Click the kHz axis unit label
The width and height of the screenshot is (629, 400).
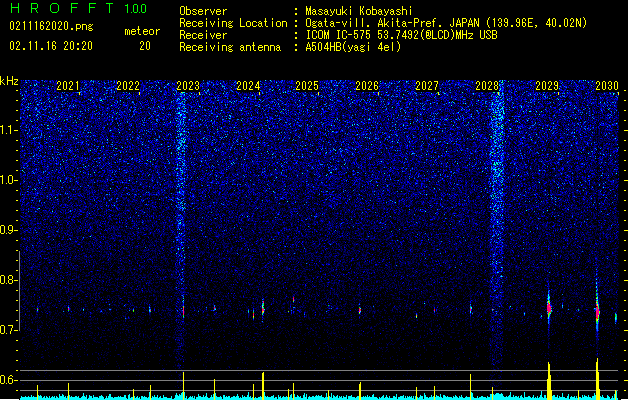point(9,81)
